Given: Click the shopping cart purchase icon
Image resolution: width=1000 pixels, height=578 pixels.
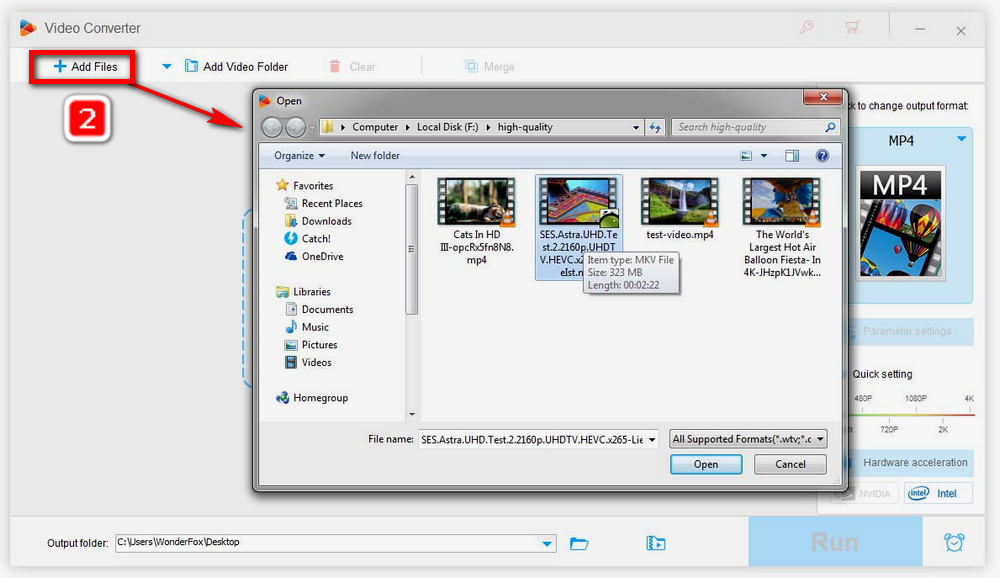Looking at the screenshot, I should click(852, 28).
